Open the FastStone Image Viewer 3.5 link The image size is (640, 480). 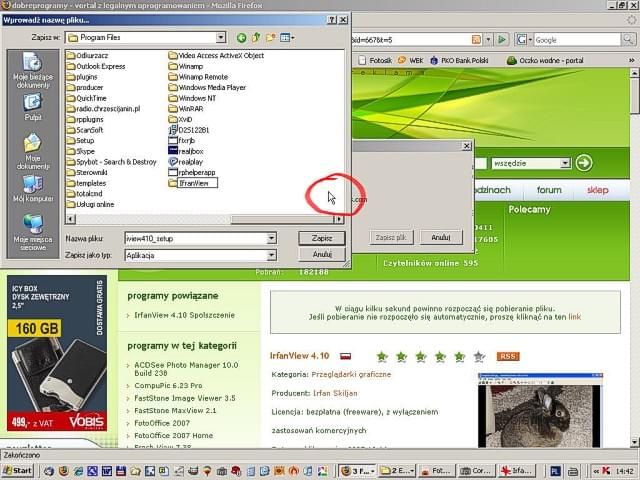[185, 398]
